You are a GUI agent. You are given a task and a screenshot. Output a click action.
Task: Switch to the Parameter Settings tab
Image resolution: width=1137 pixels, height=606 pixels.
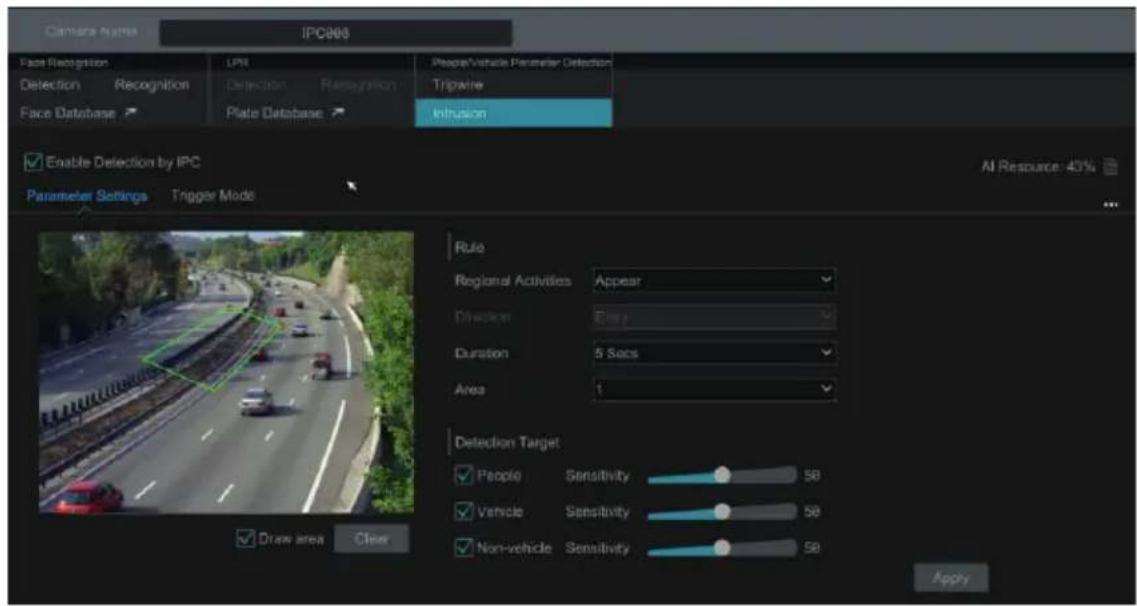click(87, 196)
